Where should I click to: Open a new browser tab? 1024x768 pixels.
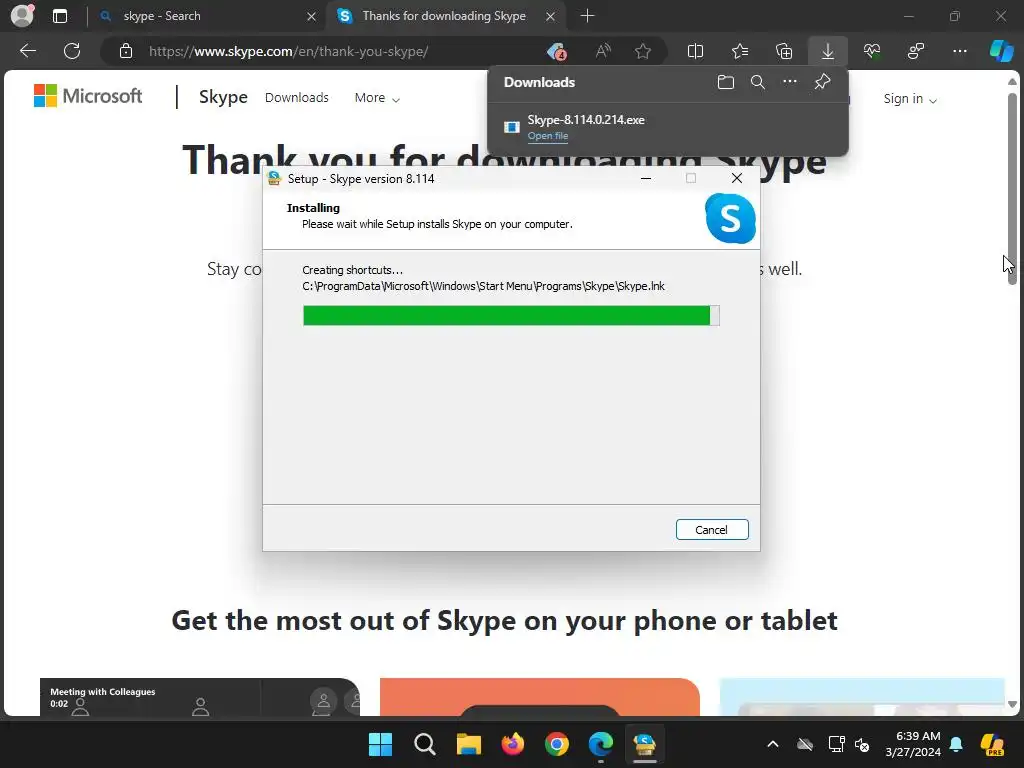coord(587,16)
